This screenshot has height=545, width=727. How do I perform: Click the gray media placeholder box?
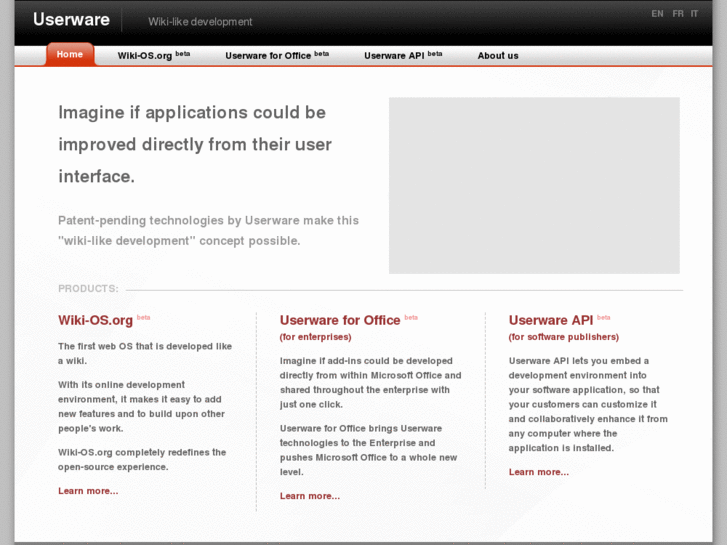[534, 185]
